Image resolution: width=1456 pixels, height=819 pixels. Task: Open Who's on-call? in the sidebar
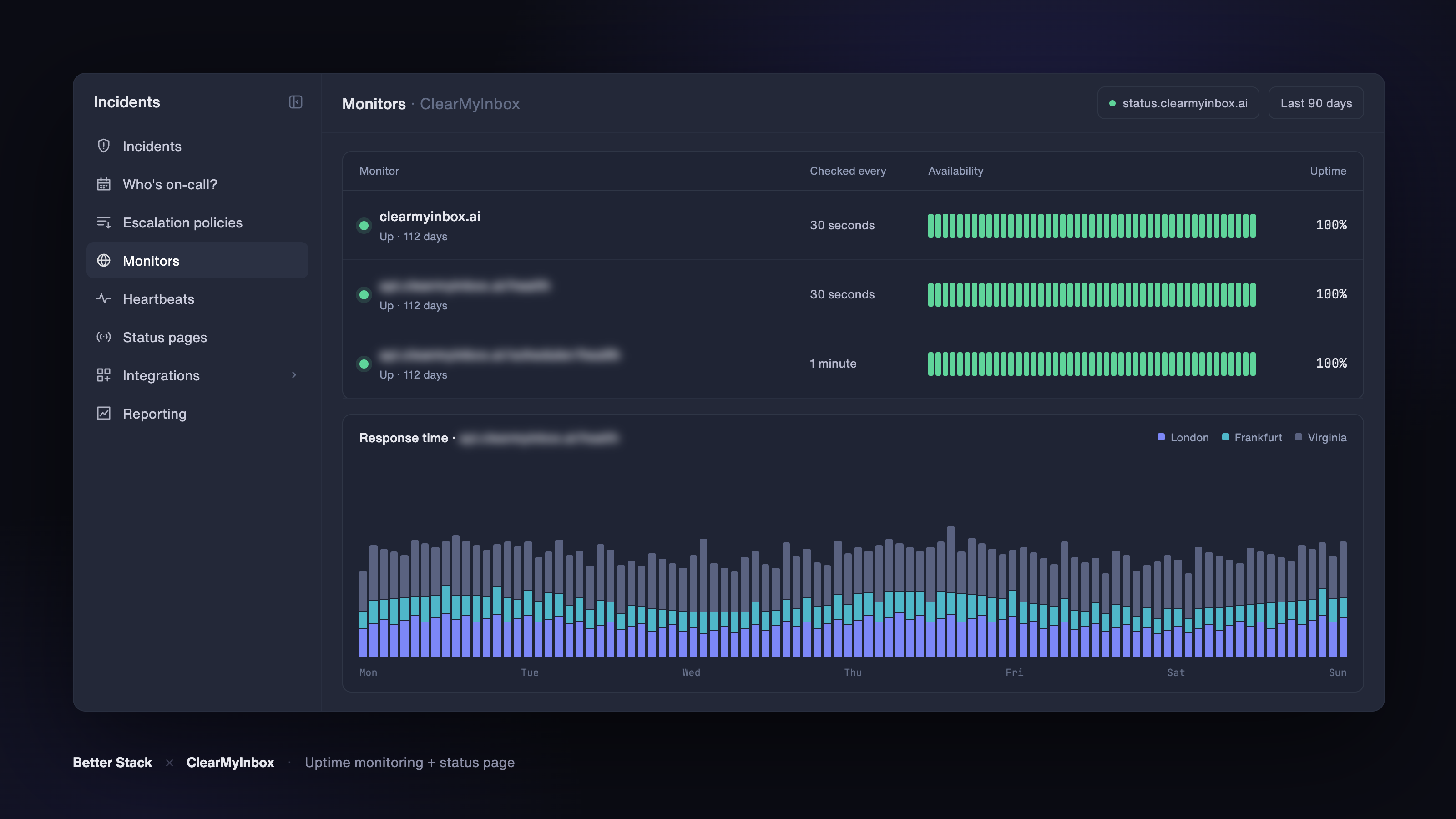pyautogui.click(x=197, y=184)
